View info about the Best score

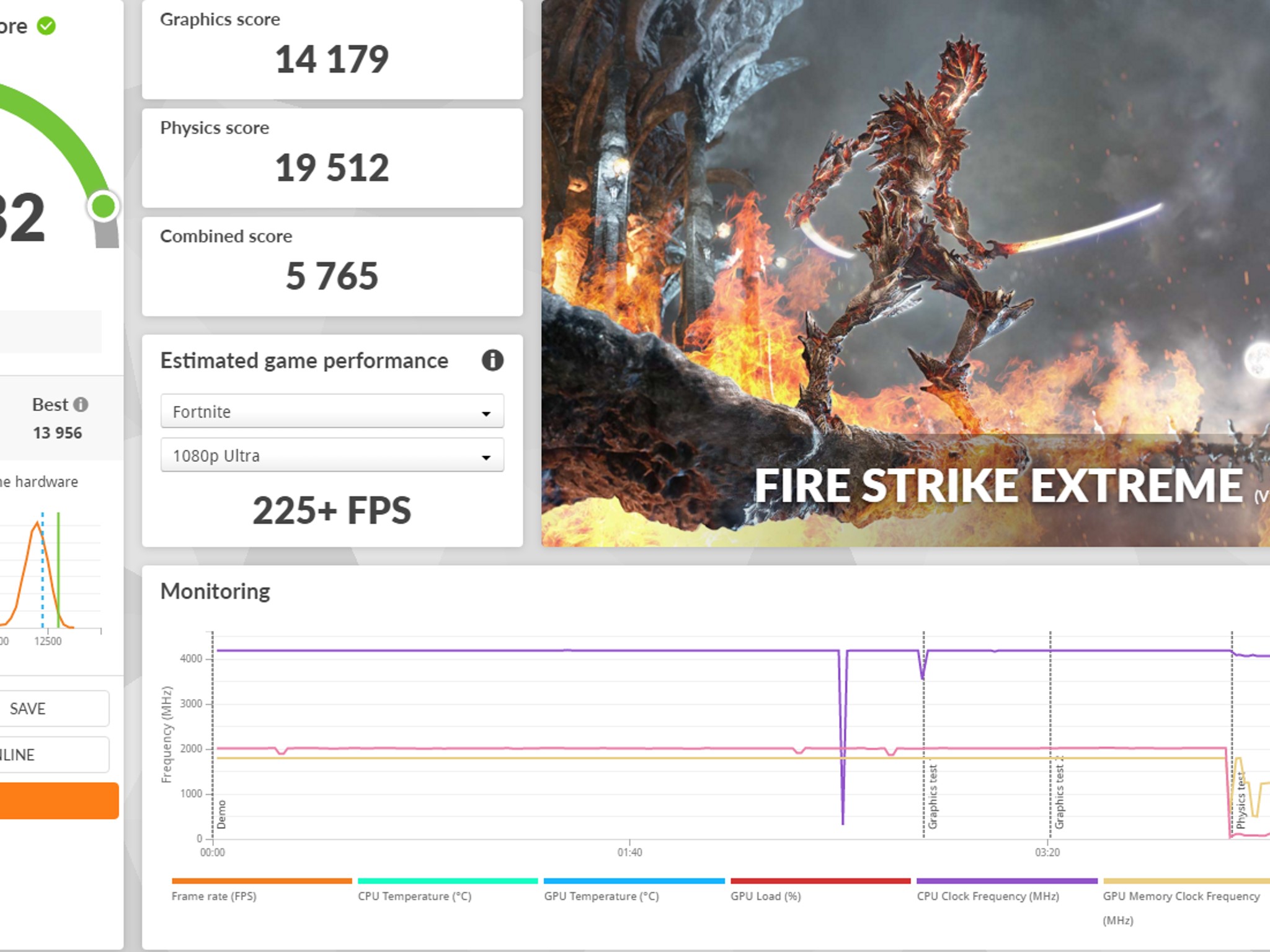[82, 404]
